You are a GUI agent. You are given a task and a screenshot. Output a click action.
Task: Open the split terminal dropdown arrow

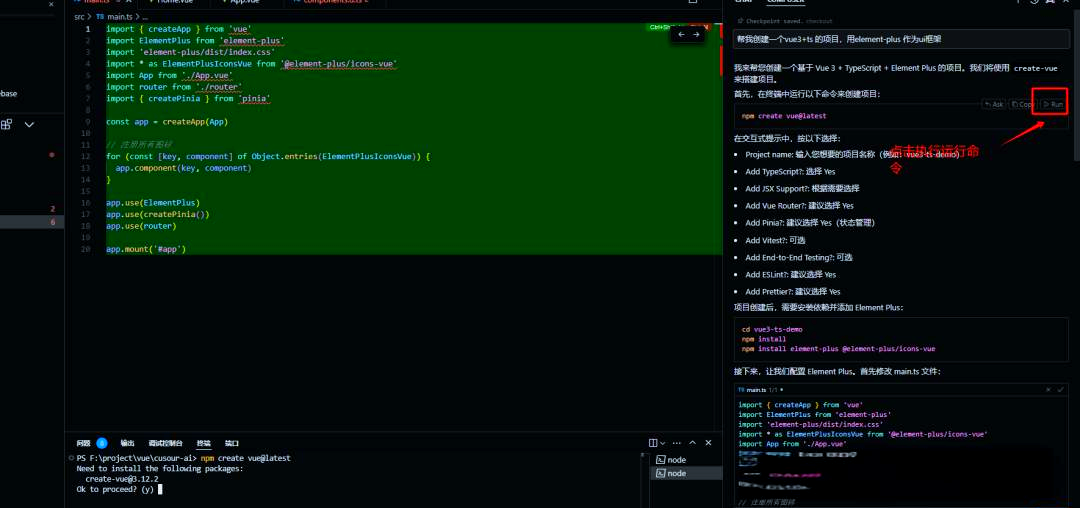pos(664,442)
